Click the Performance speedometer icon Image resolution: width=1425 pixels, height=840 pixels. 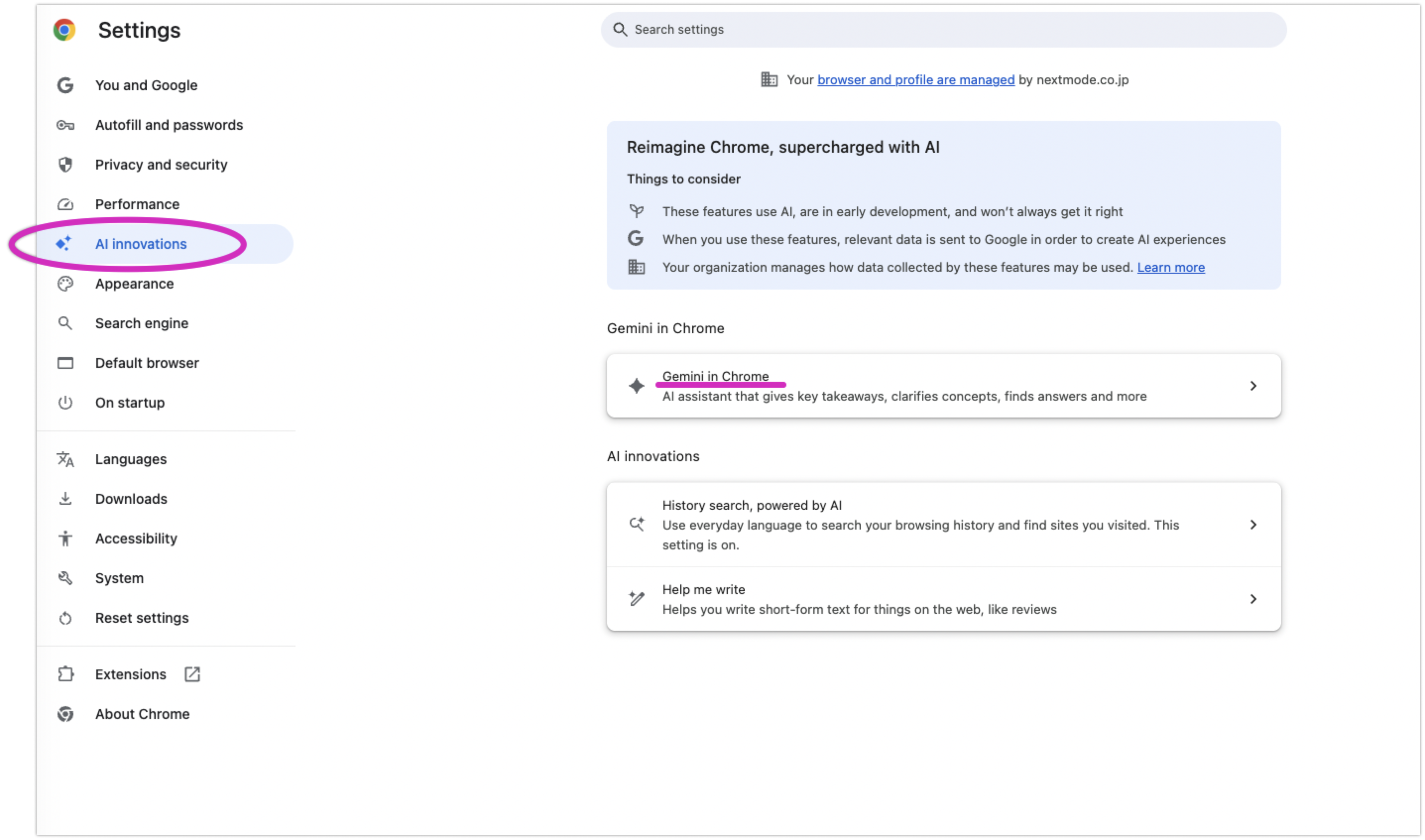[x=65, y=204]
